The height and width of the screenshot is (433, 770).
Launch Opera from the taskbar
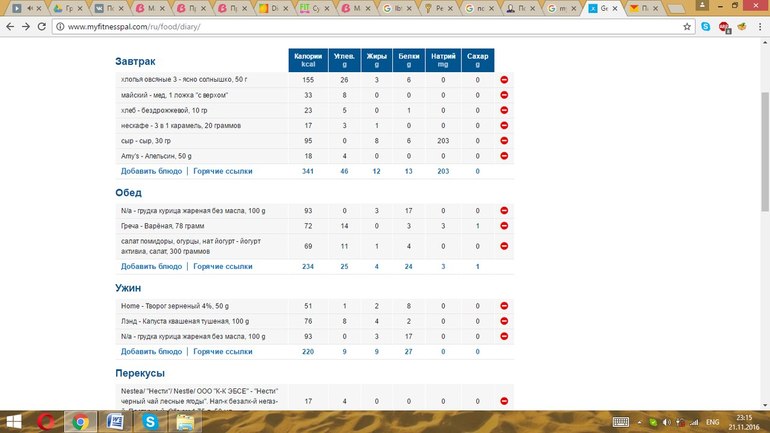click(x=46, y=422)
